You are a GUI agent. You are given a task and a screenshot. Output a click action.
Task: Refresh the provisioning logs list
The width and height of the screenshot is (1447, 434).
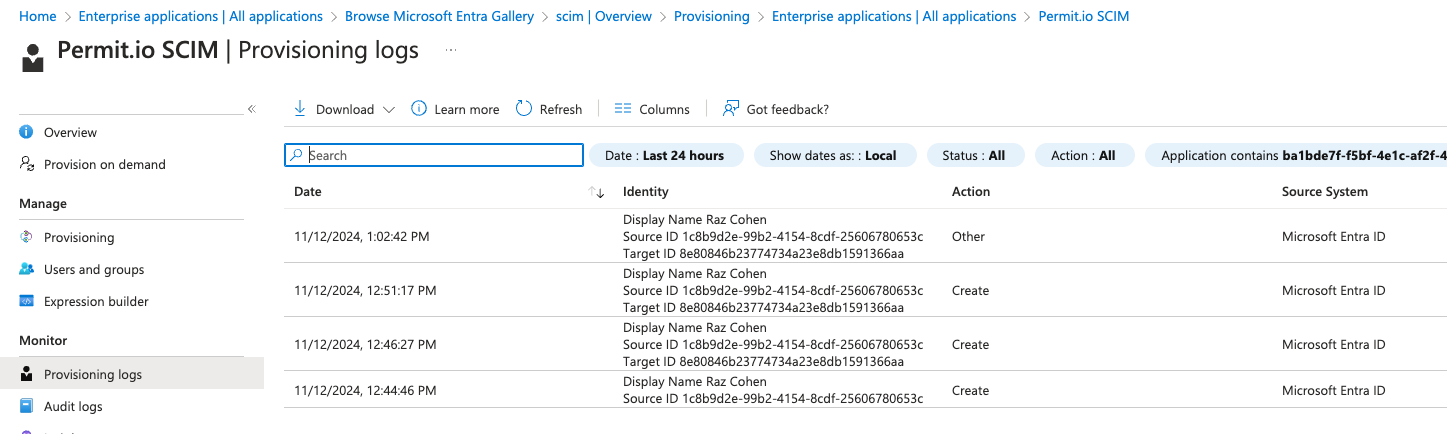tap(549, 109)
